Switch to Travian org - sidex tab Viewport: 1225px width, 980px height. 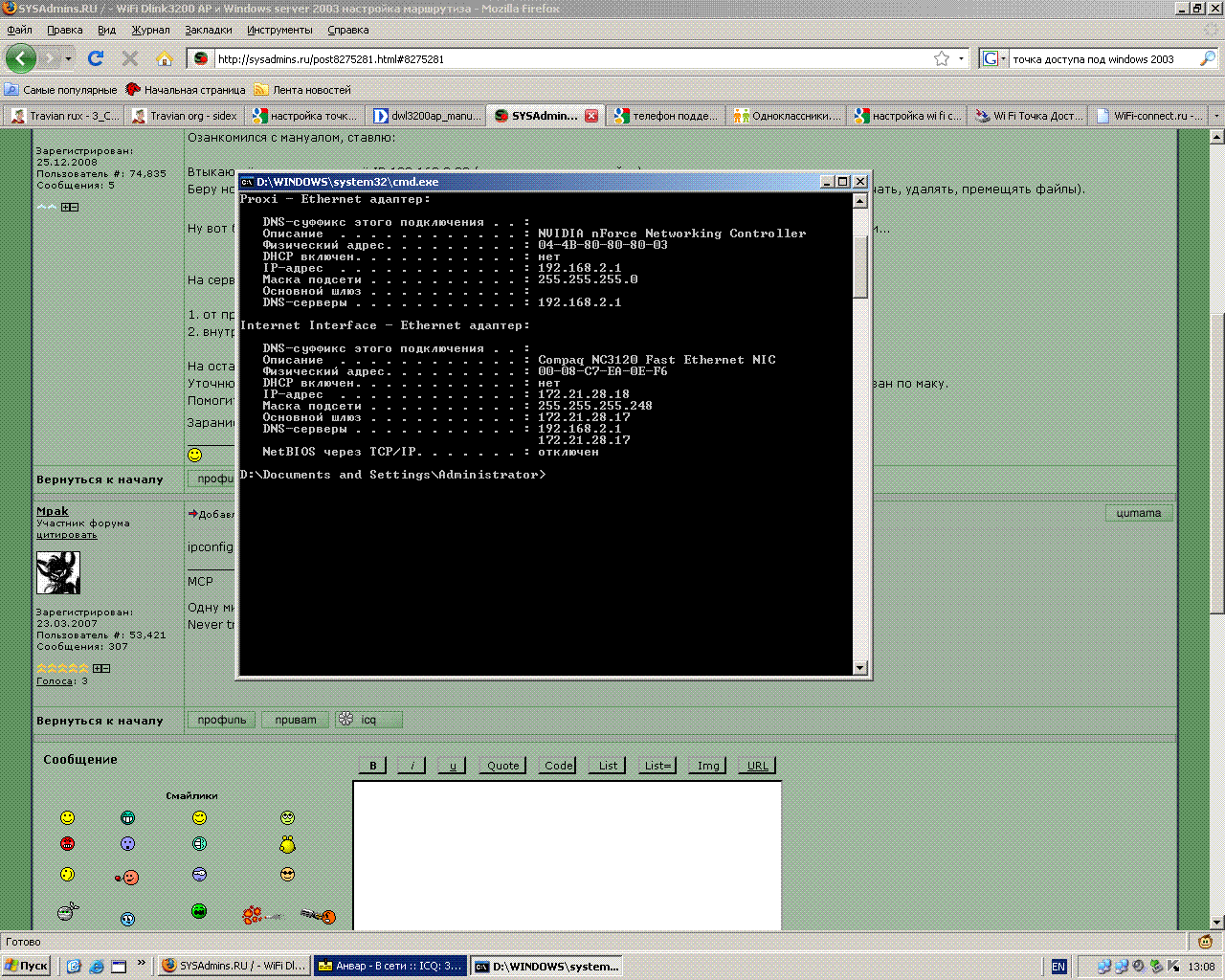pyautogui.click(x=185, y=116)
